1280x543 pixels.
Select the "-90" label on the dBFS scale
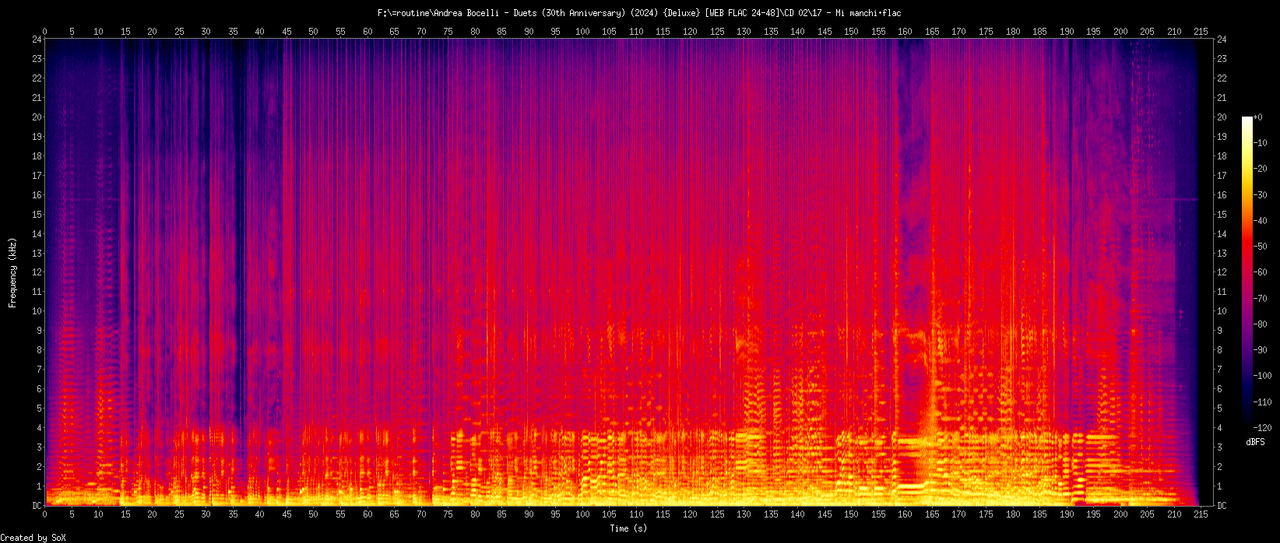tap(1262, 349)
